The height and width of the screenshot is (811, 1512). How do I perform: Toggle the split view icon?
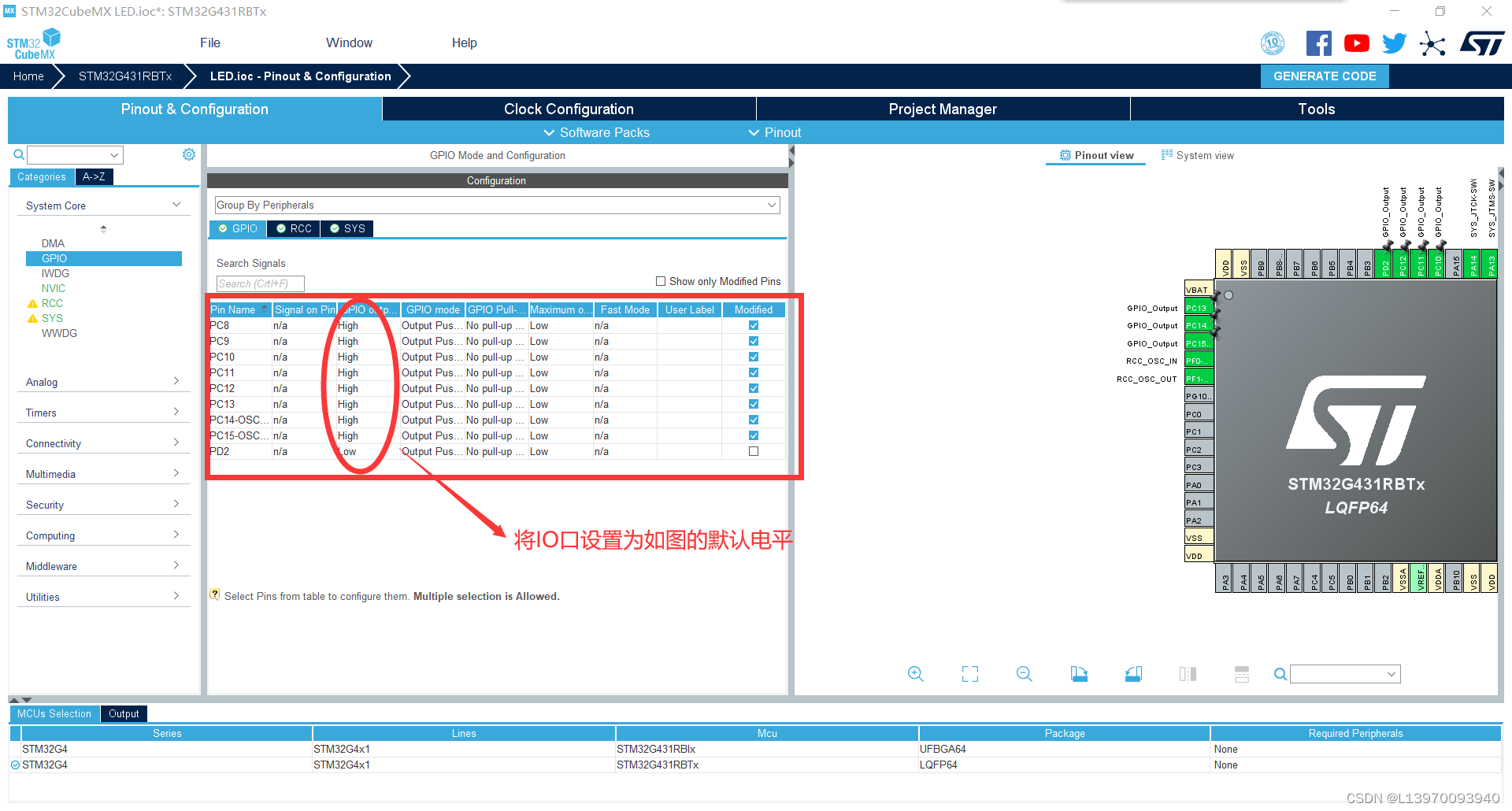1188,674
